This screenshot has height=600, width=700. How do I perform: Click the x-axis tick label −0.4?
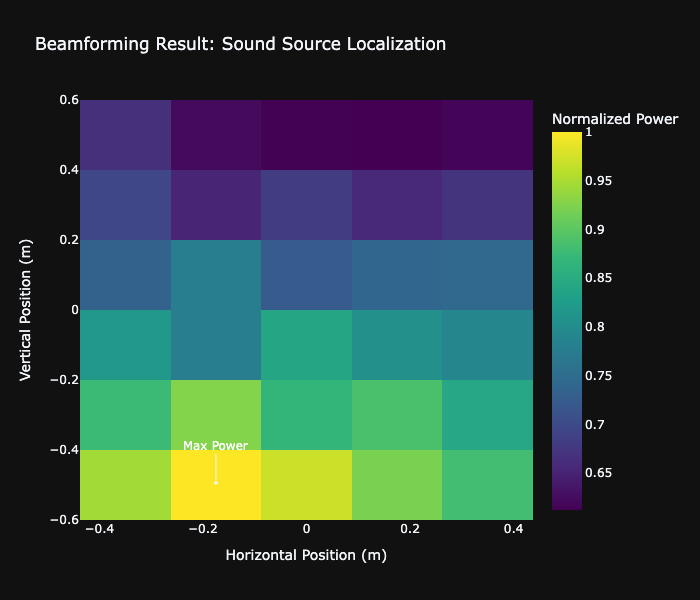98,528
